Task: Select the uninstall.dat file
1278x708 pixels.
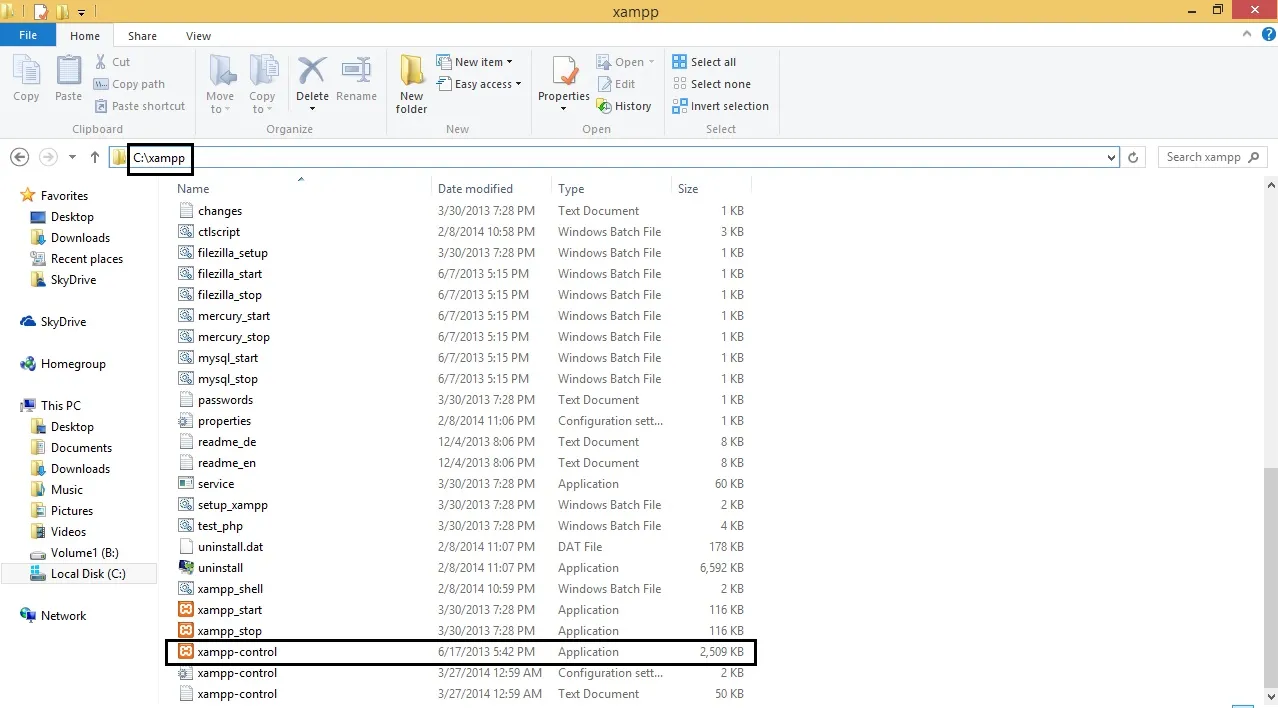Action: click(461, 547)
